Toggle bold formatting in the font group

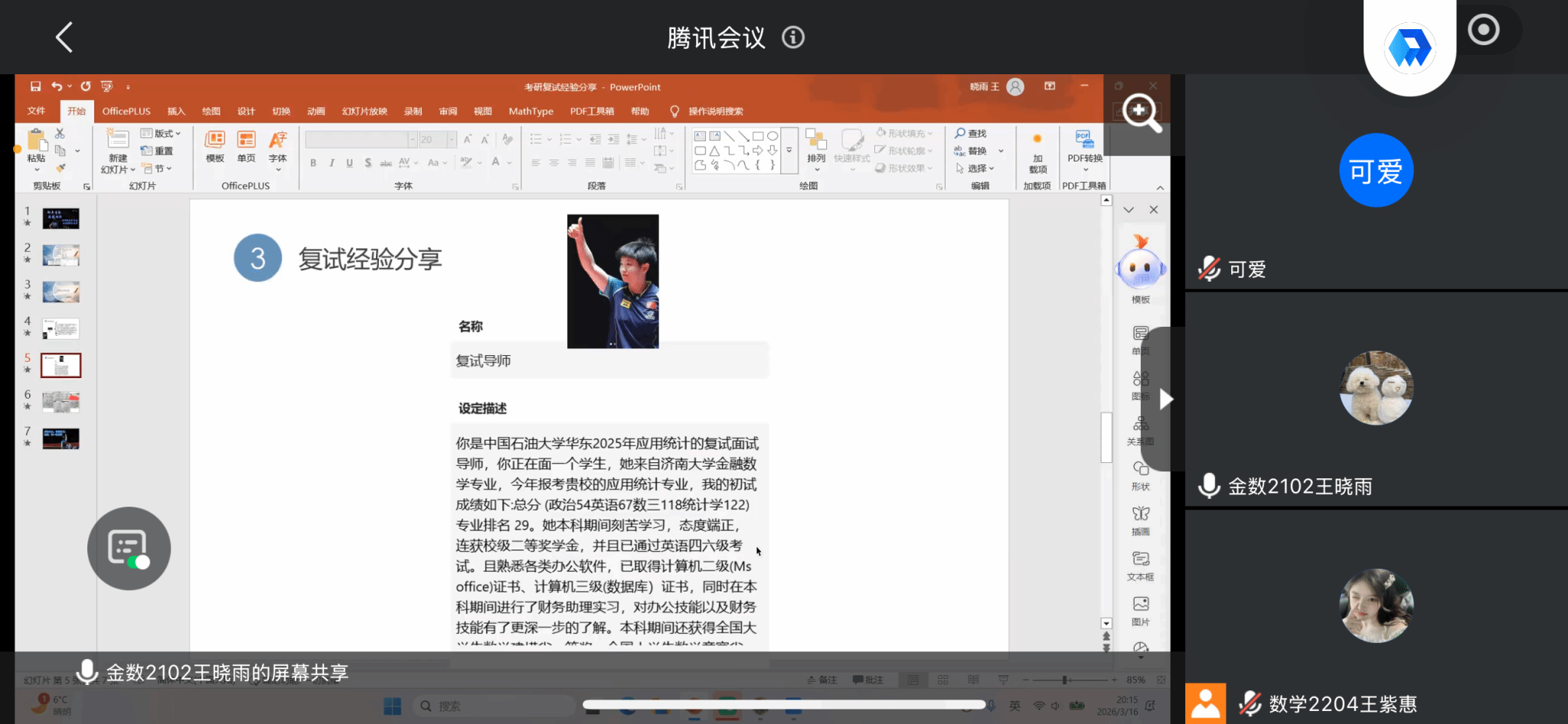tap(313, 163)
